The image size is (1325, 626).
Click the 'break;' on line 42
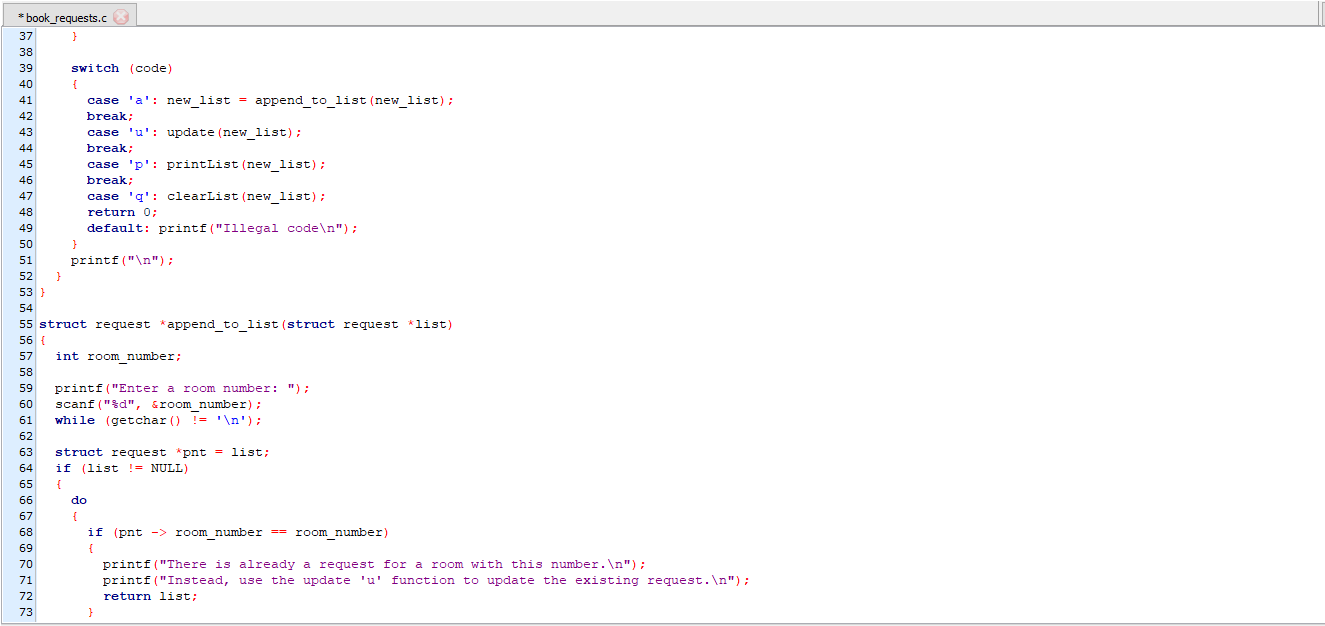[x=110, y=116]
